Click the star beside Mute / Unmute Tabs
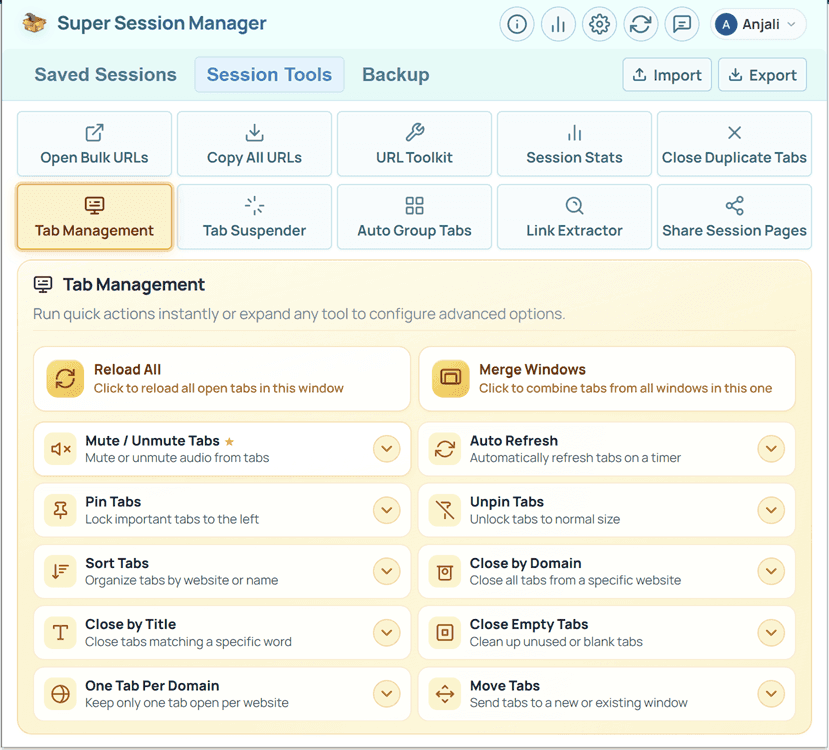The width and height of the screenshot is (829, 750). (x=229, y=441)
